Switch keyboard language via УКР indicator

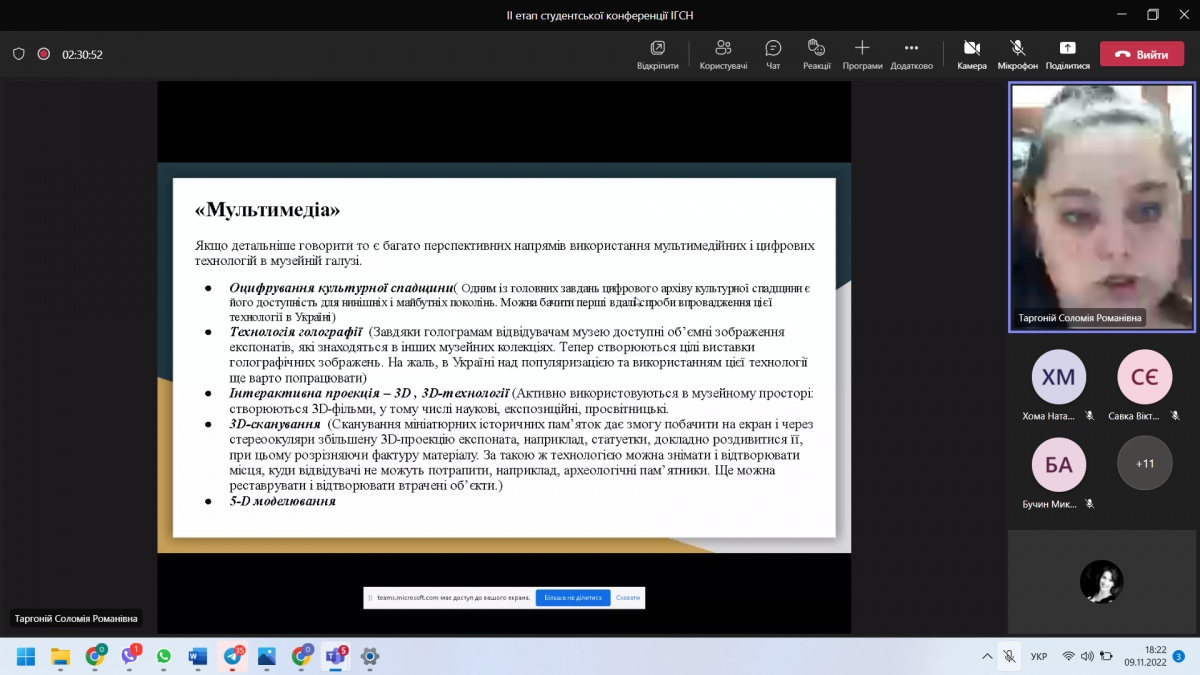[1037, 657]
